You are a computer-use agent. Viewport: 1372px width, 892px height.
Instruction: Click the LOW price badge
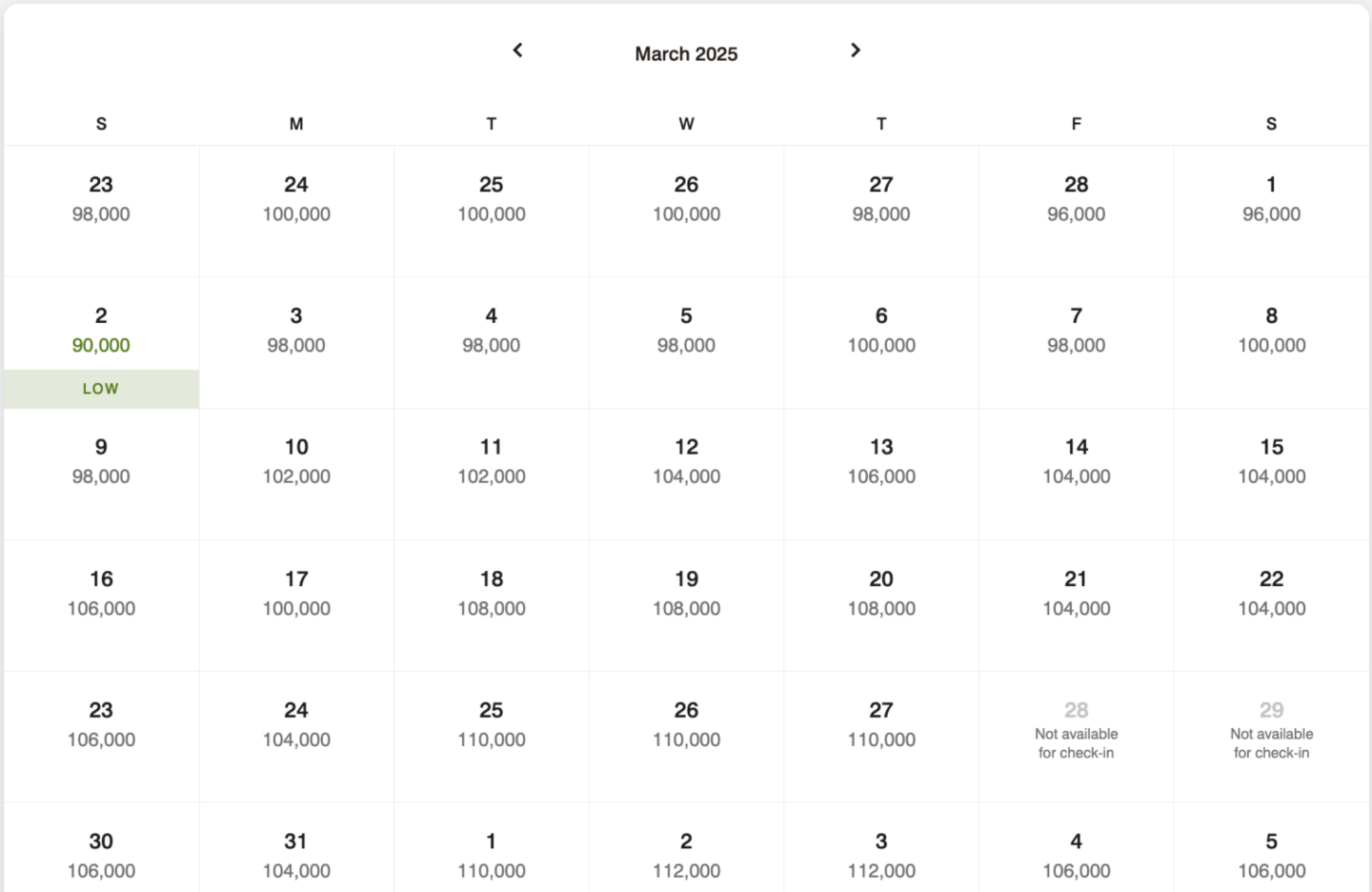(101, 389)
